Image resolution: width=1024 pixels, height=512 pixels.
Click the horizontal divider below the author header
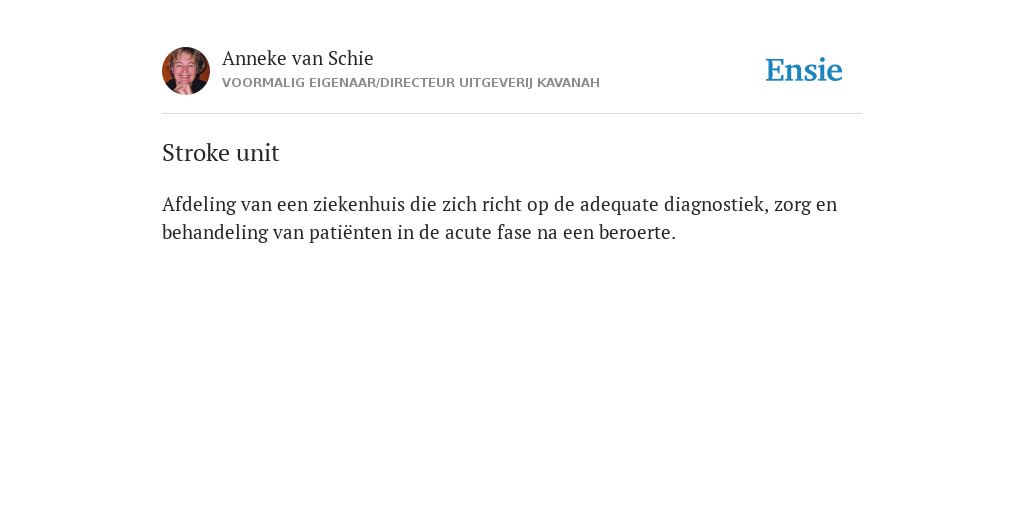[512, 114]
